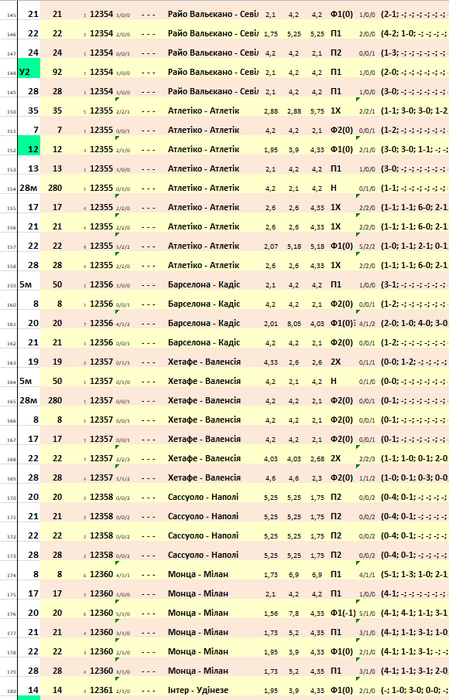Image resolution: width=449 pixels, height=700 pixels.
Task: Select 'Н' bet cell in row 164
Action: (x=333, y=381)
